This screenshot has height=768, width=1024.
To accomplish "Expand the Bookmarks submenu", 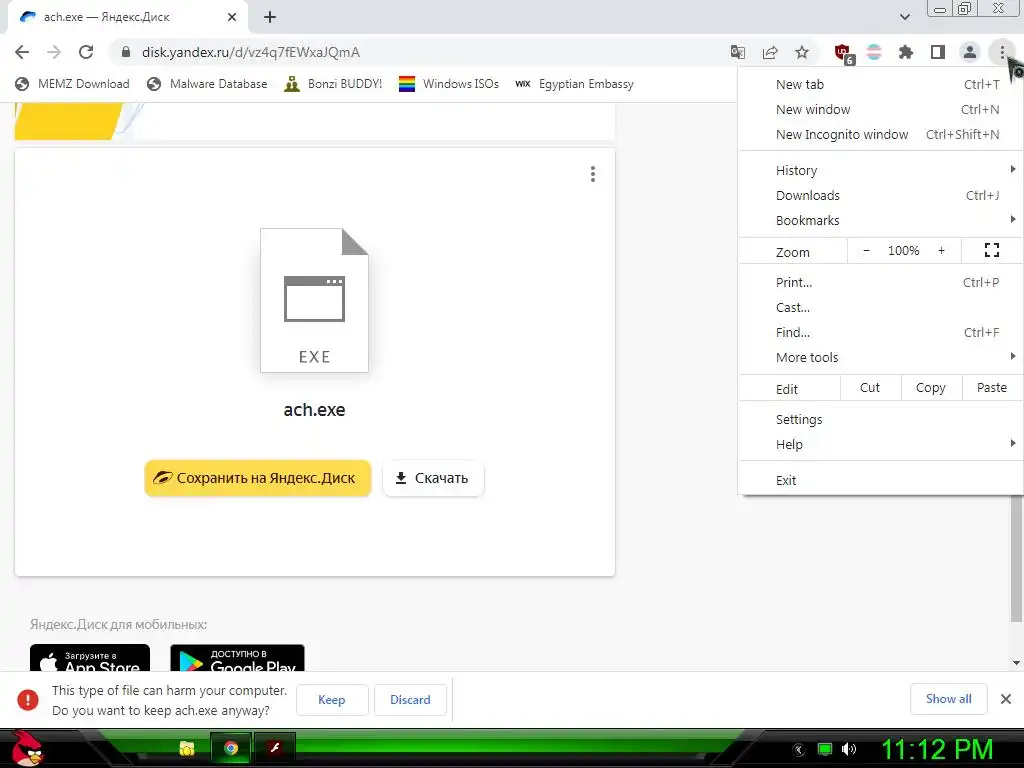I will (880, 220).
